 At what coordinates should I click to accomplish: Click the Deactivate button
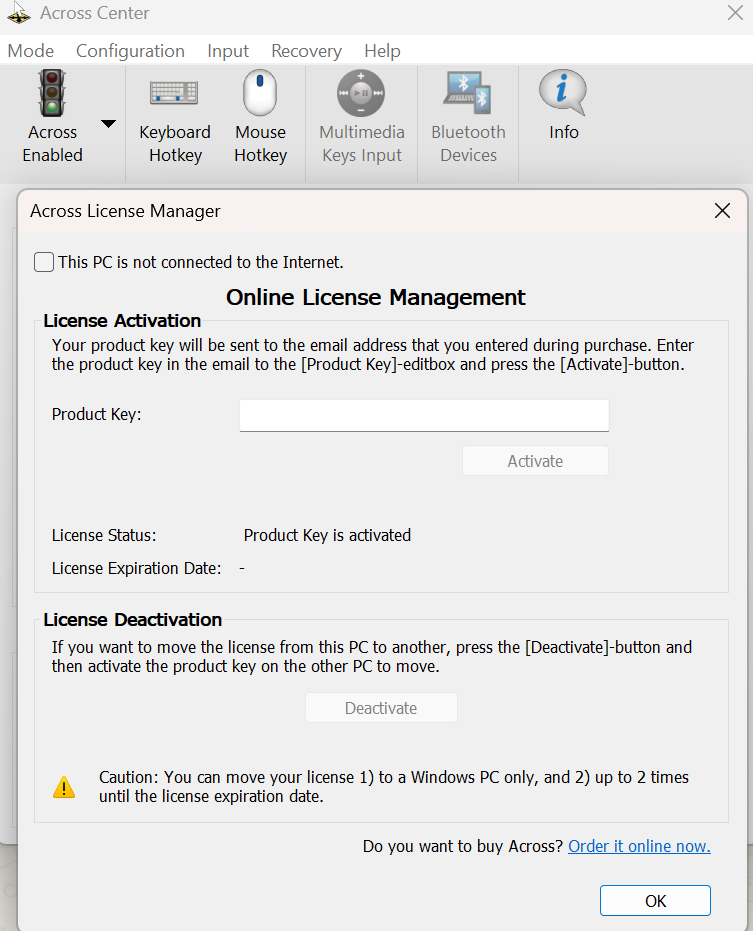(x=381, y=708)
